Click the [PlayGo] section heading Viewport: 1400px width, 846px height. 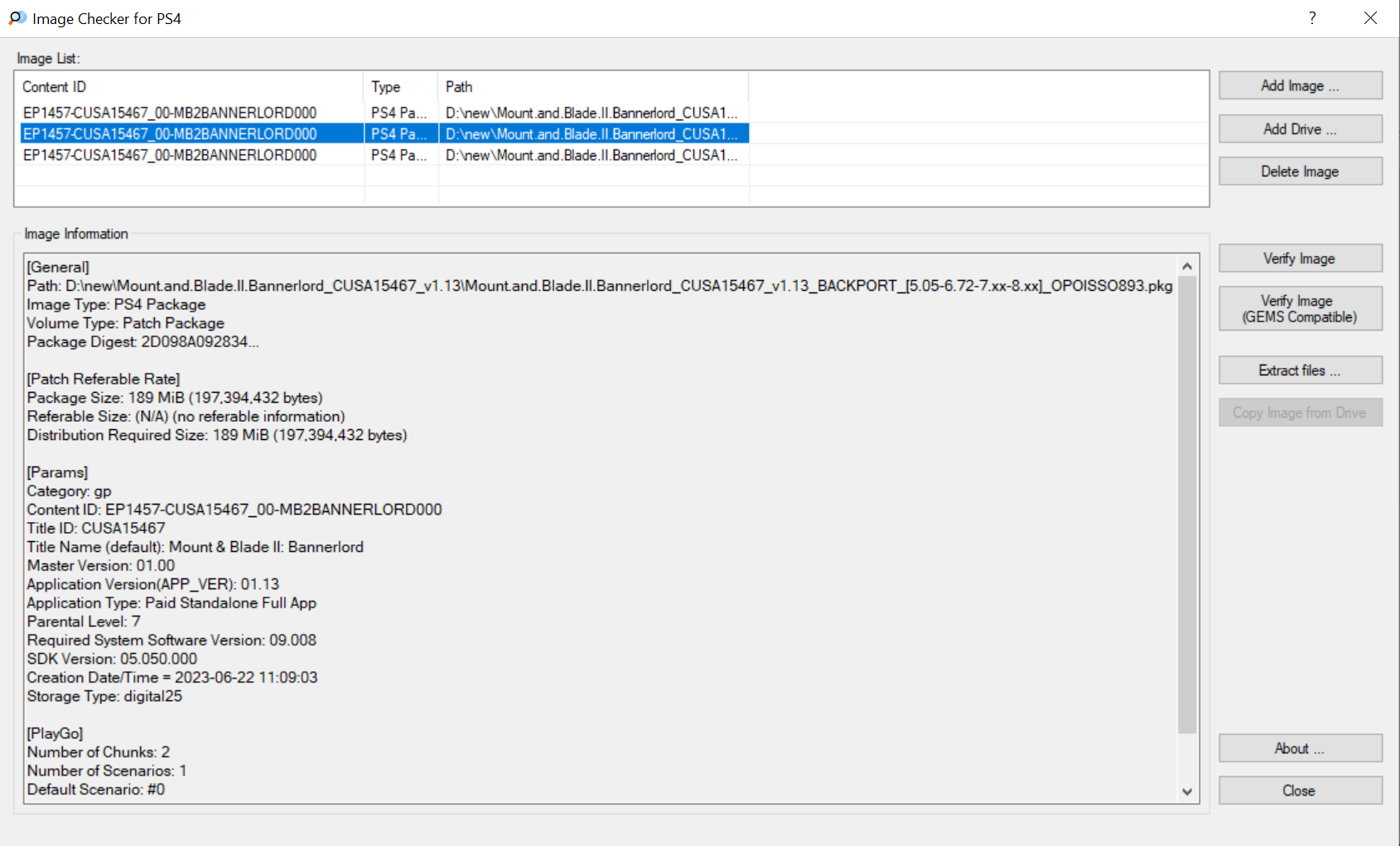(x=56, y=733)
